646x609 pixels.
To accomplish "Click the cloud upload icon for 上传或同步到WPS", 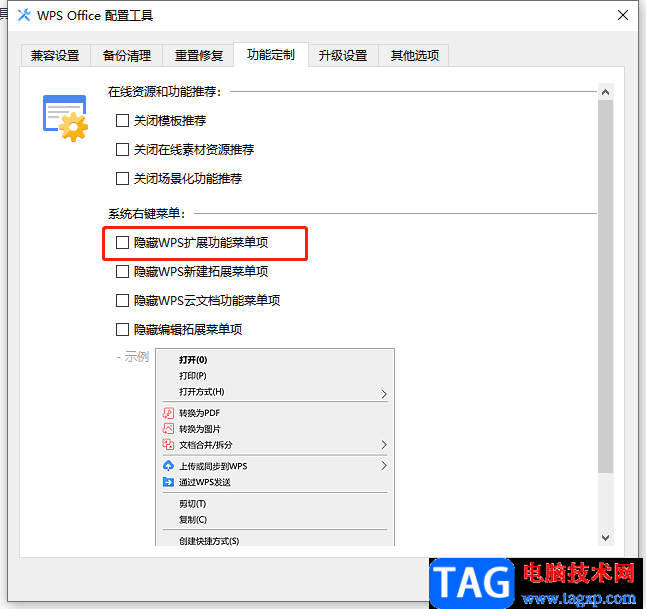I will click(168, 466).
